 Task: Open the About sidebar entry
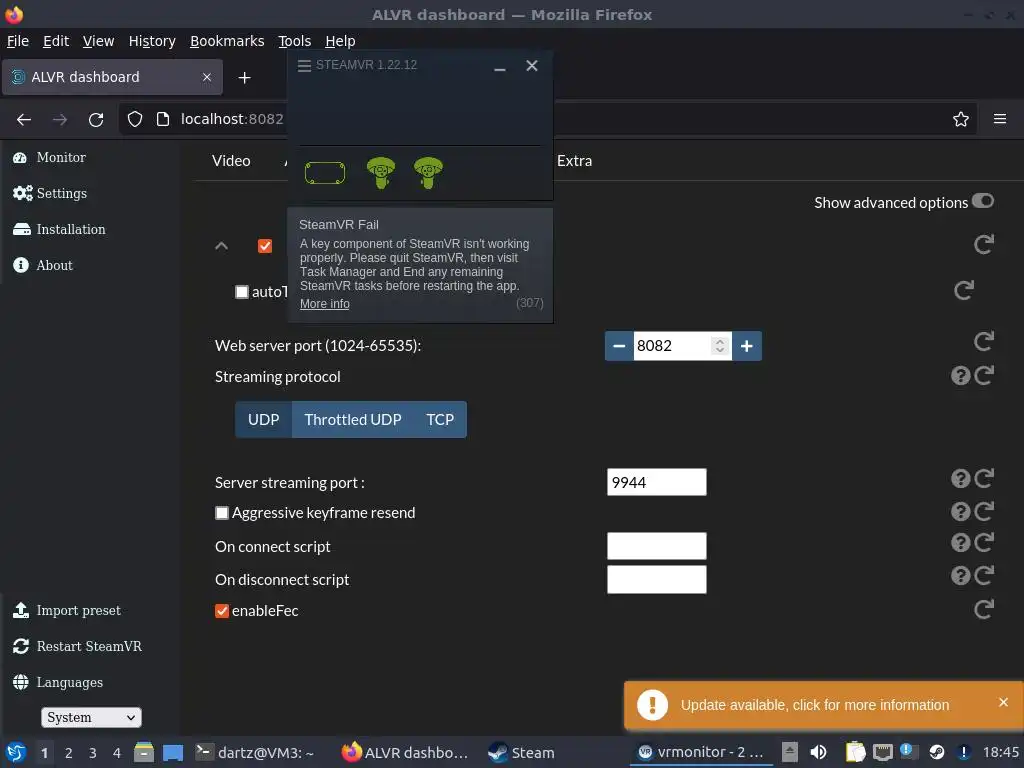[43, 265]
